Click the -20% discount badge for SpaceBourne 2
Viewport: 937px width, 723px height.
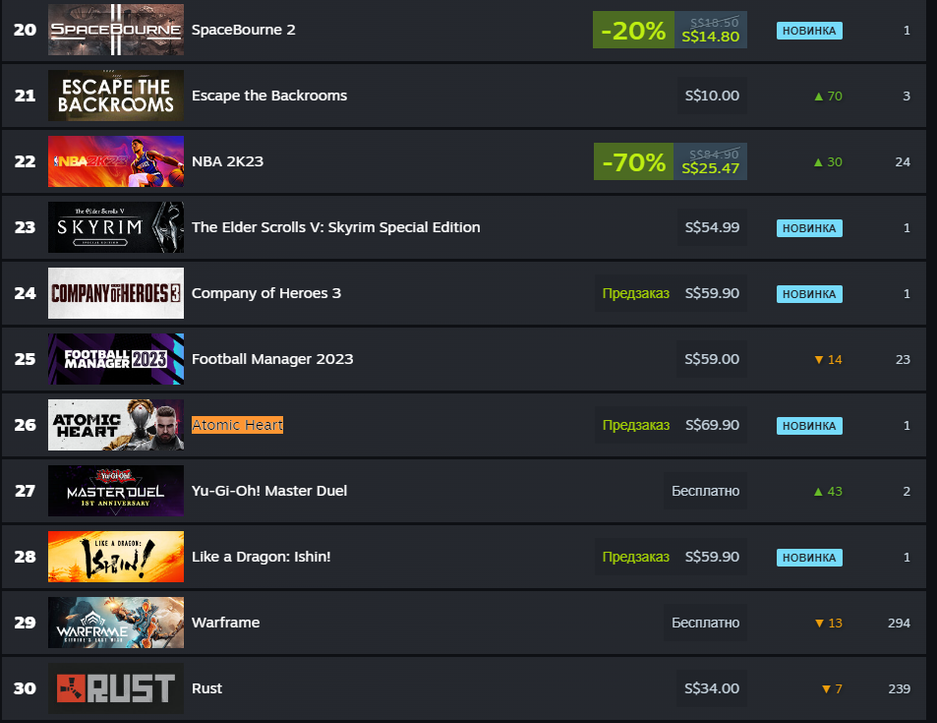(x=633, y=30)
